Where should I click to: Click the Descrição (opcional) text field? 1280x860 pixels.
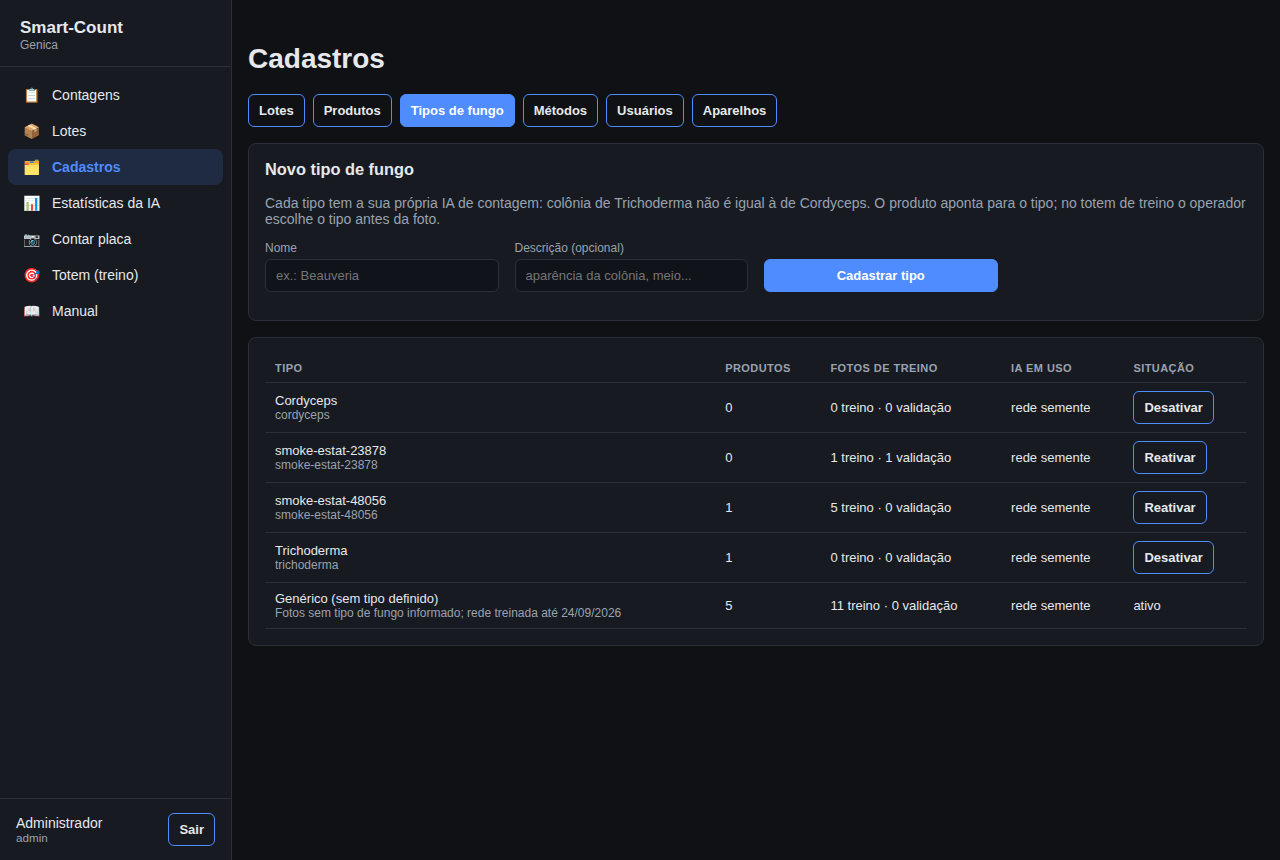pos(631,275)
